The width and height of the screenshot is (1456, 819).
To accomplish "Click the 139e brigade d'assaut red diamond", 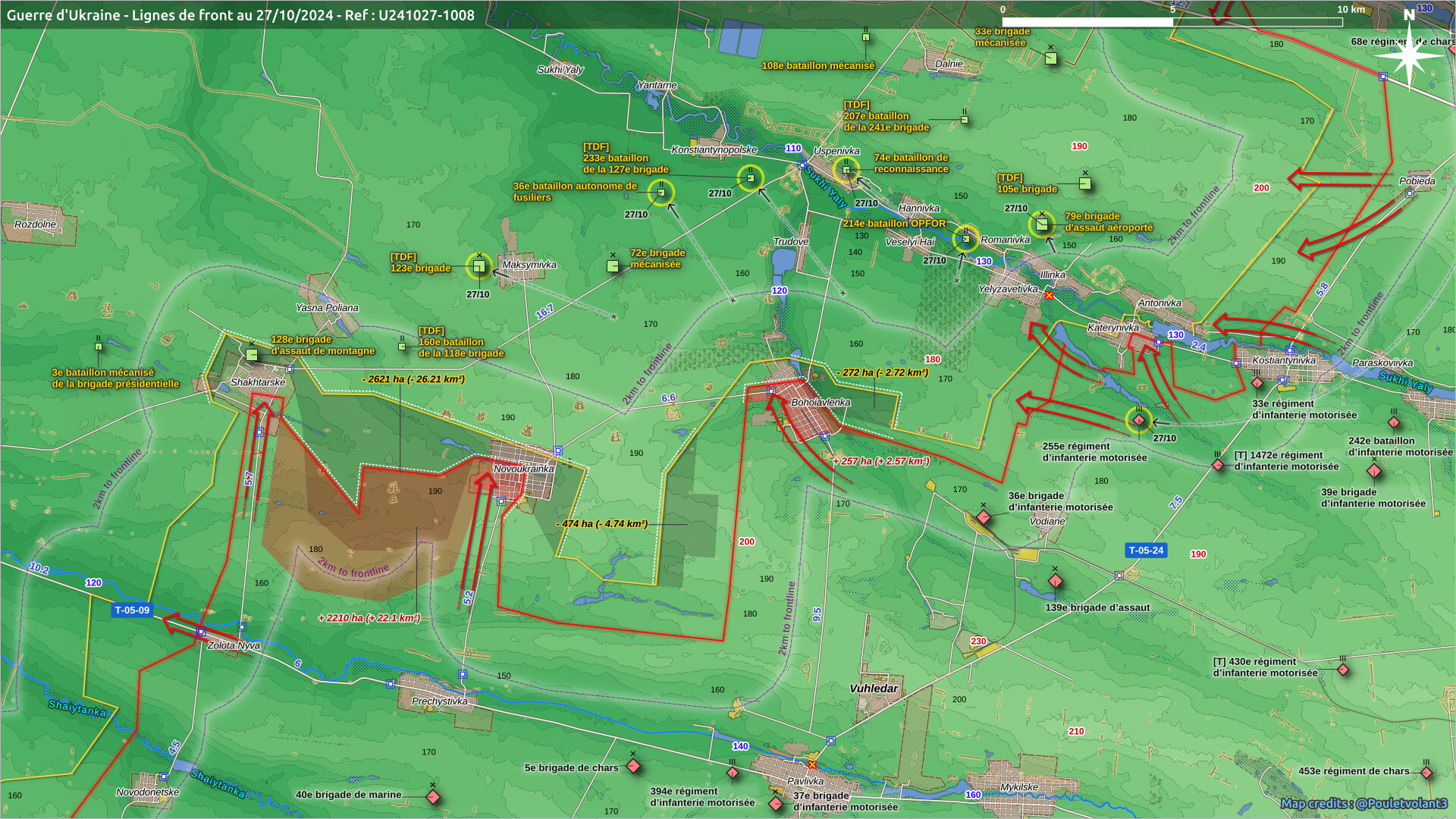I will click(x=1055, y=582).
